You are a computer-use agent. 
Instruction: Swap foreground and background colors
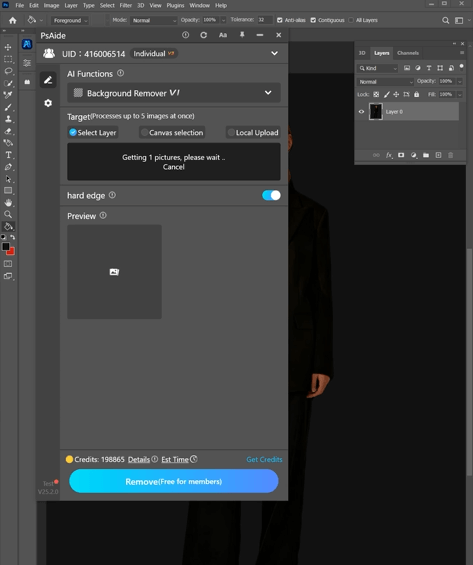click(x=13, y=237)
